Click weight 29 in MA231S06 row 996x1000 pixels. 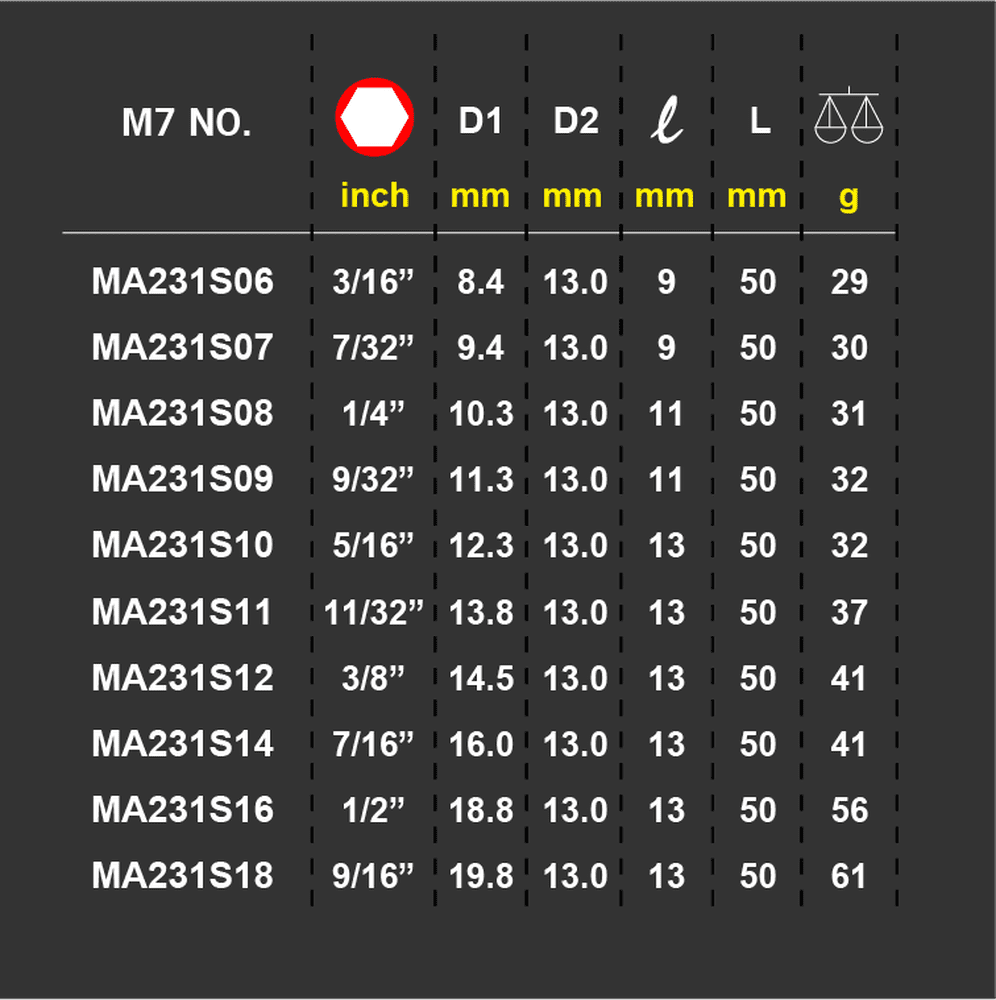[x=849, y=282]
